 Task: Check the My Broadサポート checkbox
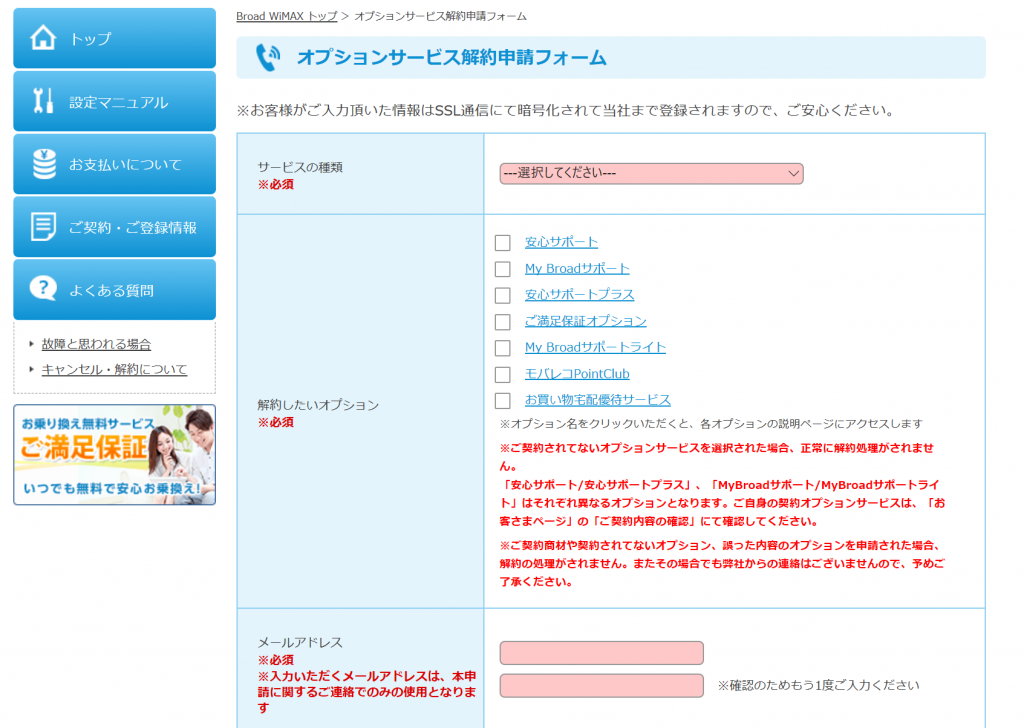coord(502,269)
